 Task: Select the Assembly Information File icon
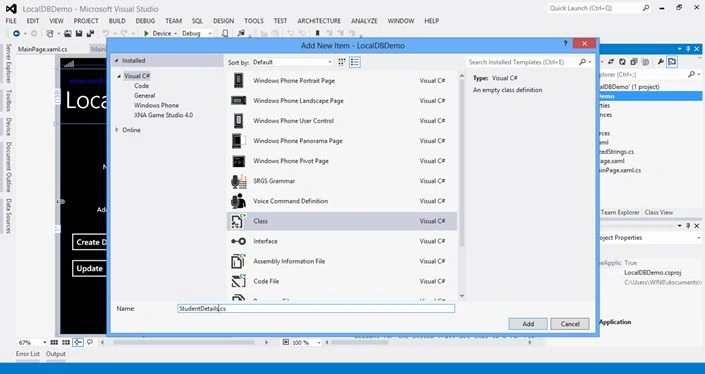[238, 261]
